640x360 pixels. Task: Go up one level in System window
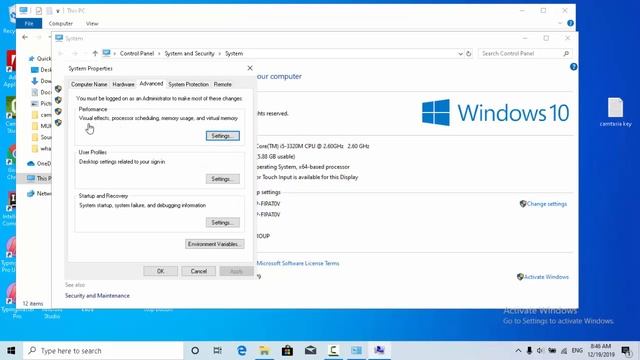[95, 53]
